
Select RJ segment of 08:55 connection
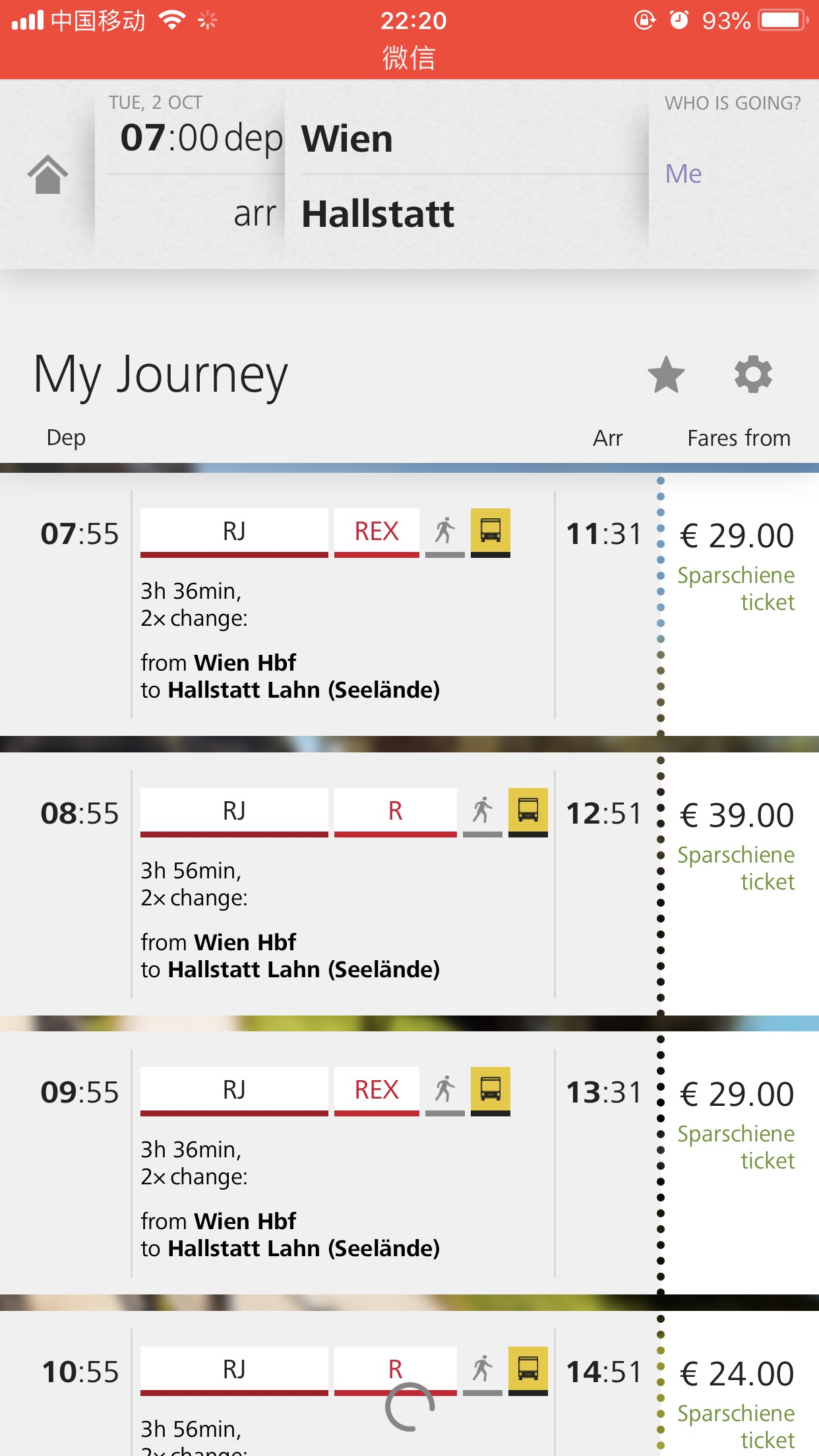click(234, 812)
